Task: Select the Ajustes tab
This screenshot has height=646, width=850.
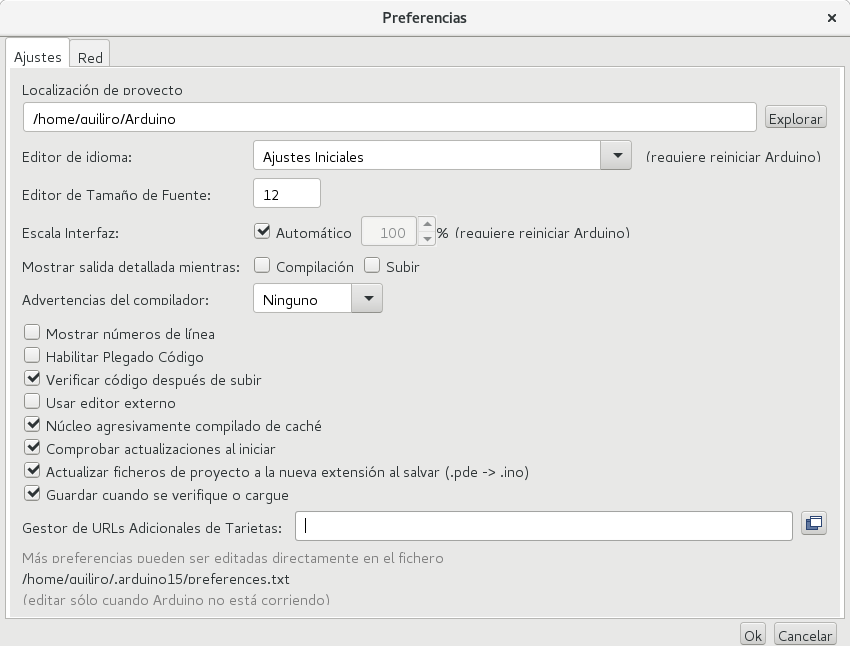Action: 37,57
